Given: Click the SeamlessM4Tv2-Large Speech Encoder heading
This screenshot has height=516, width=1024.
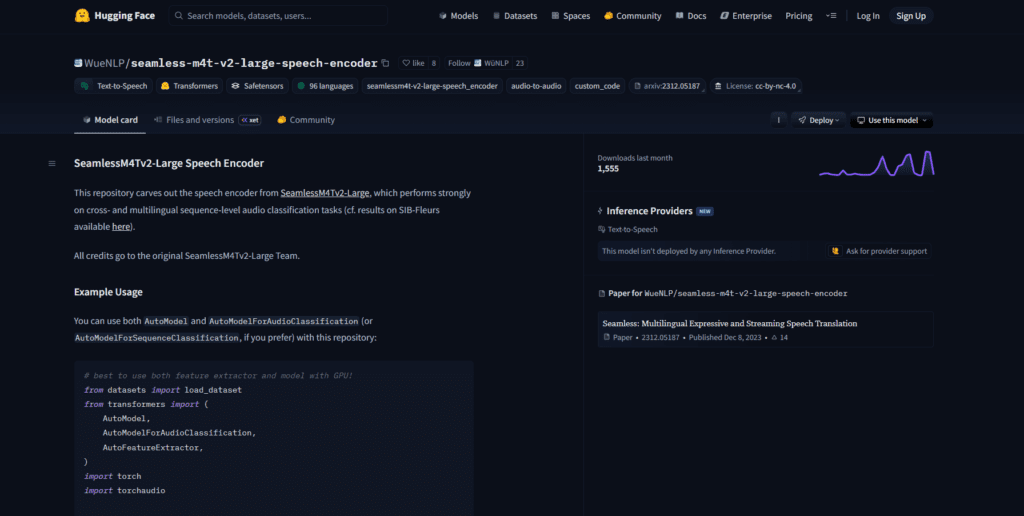Looking at the screenshot, I should (169, 163).
